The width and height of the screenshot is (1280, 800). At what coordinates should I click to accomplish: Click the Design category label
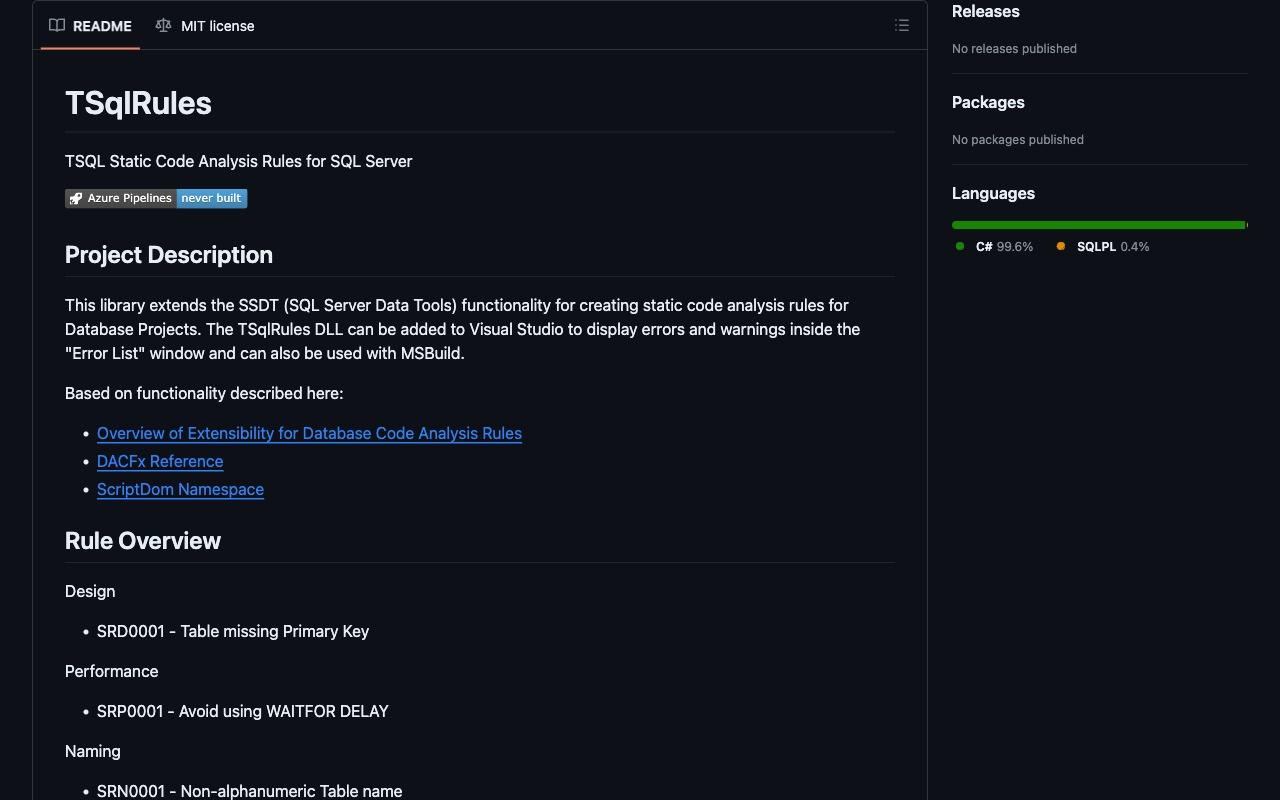[90, 591]
